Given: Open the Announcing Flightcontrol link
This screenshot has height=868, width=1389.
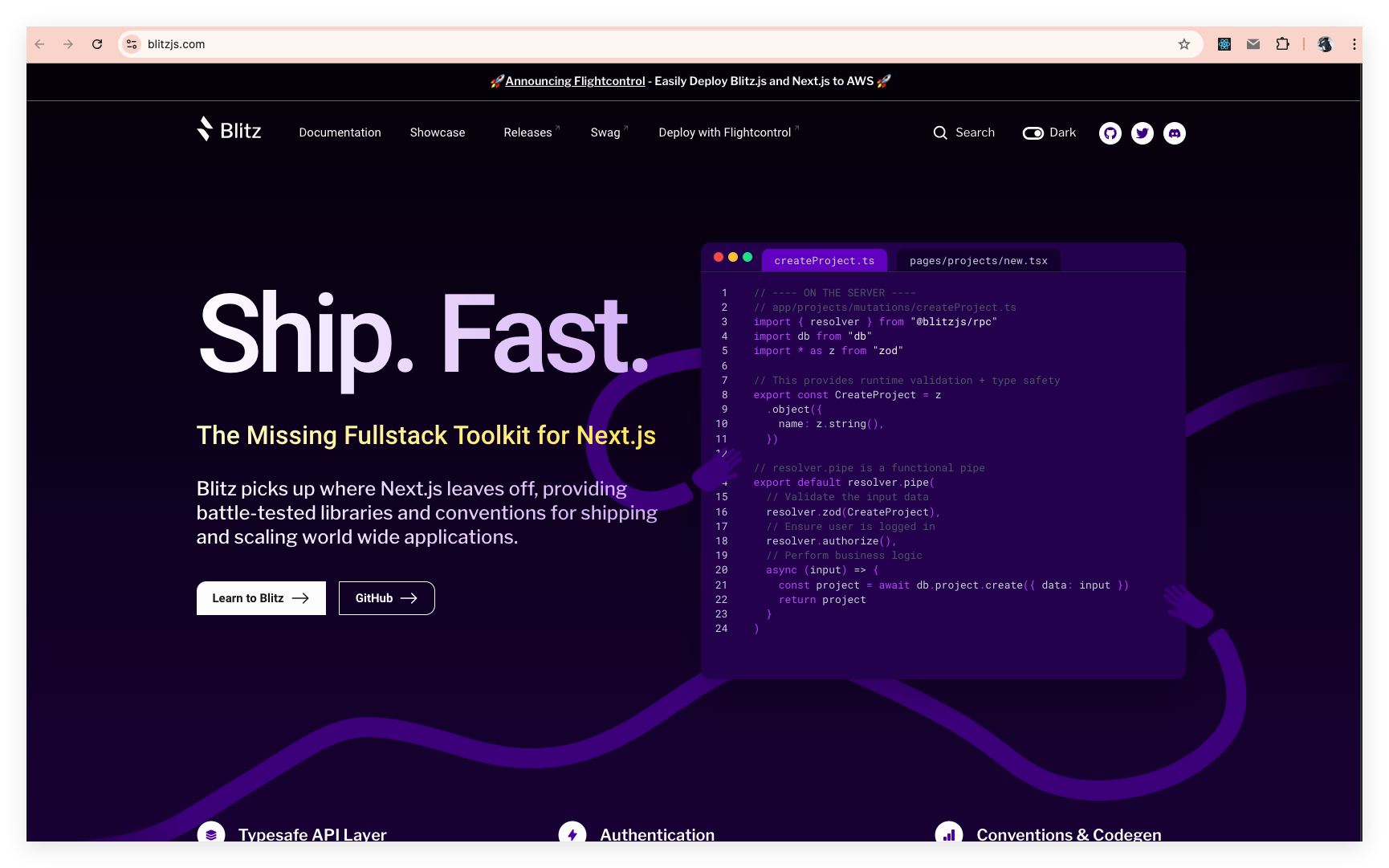Looking at the screenshot, I should 575,81.
